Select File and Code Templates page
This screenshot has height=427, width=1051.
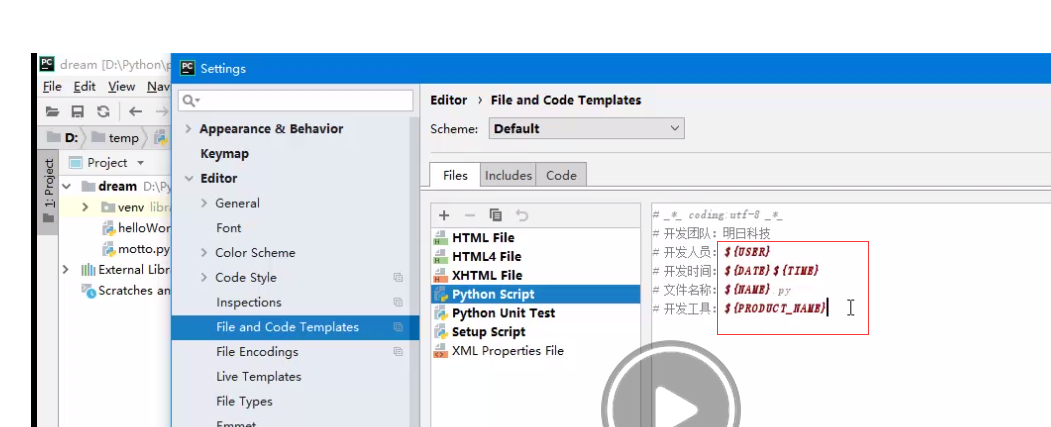tap(296, 327)
